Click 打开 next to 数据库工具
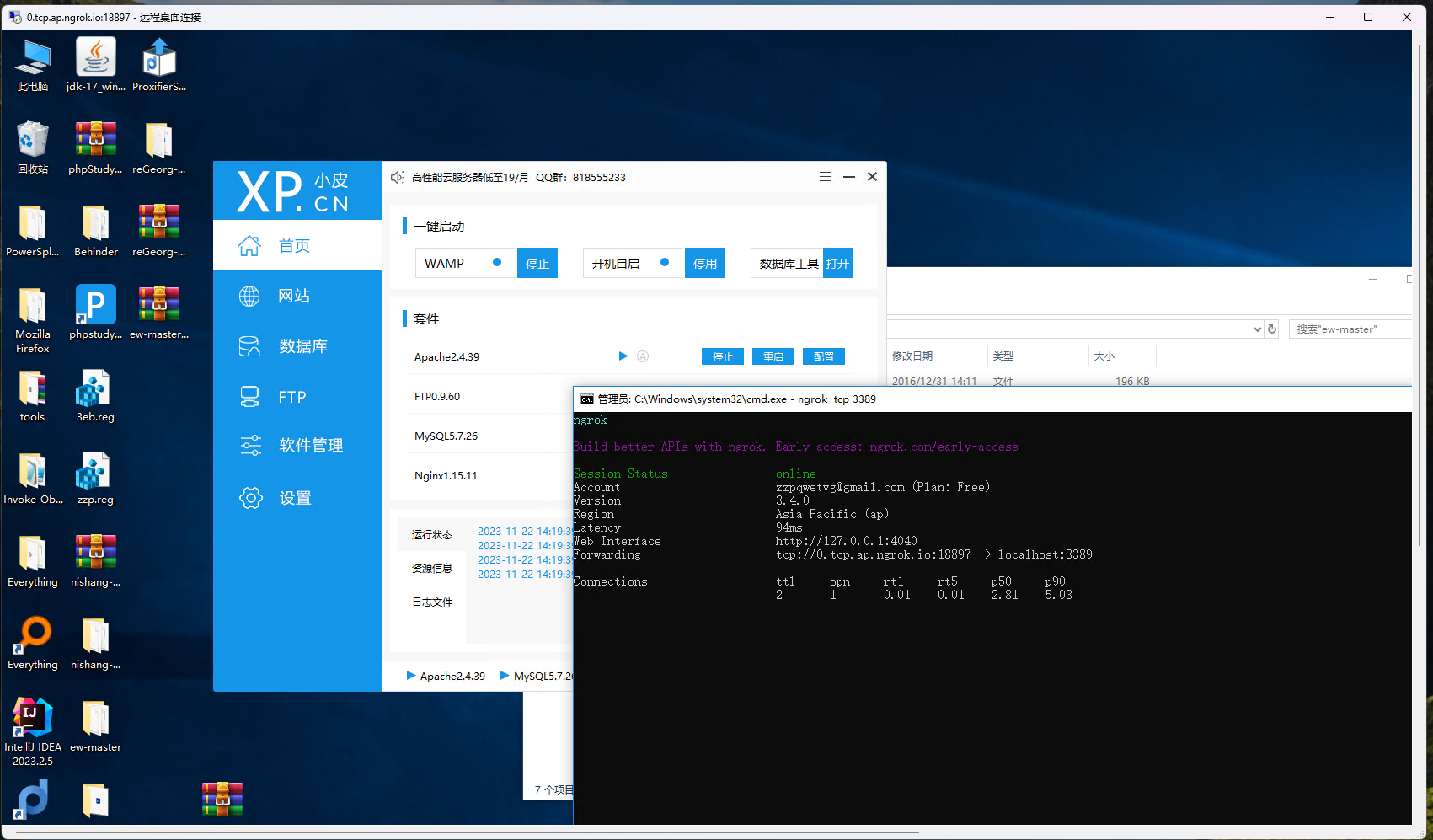The height and width of the screenshot is (840, 1433). click(837, 263)
